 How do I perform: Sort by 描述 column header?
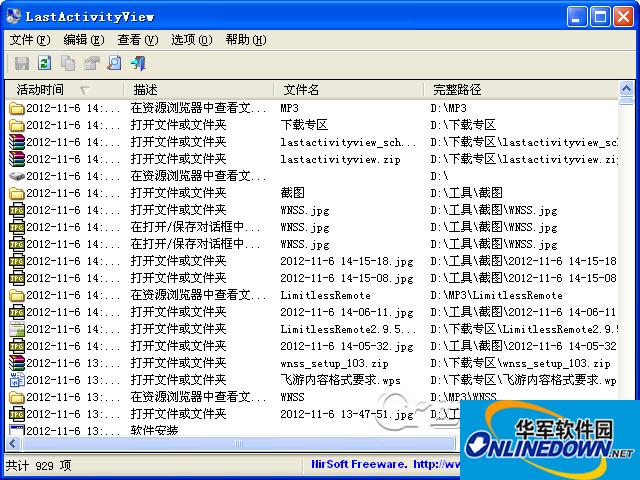pyautogui.click(x=145, y=90)
